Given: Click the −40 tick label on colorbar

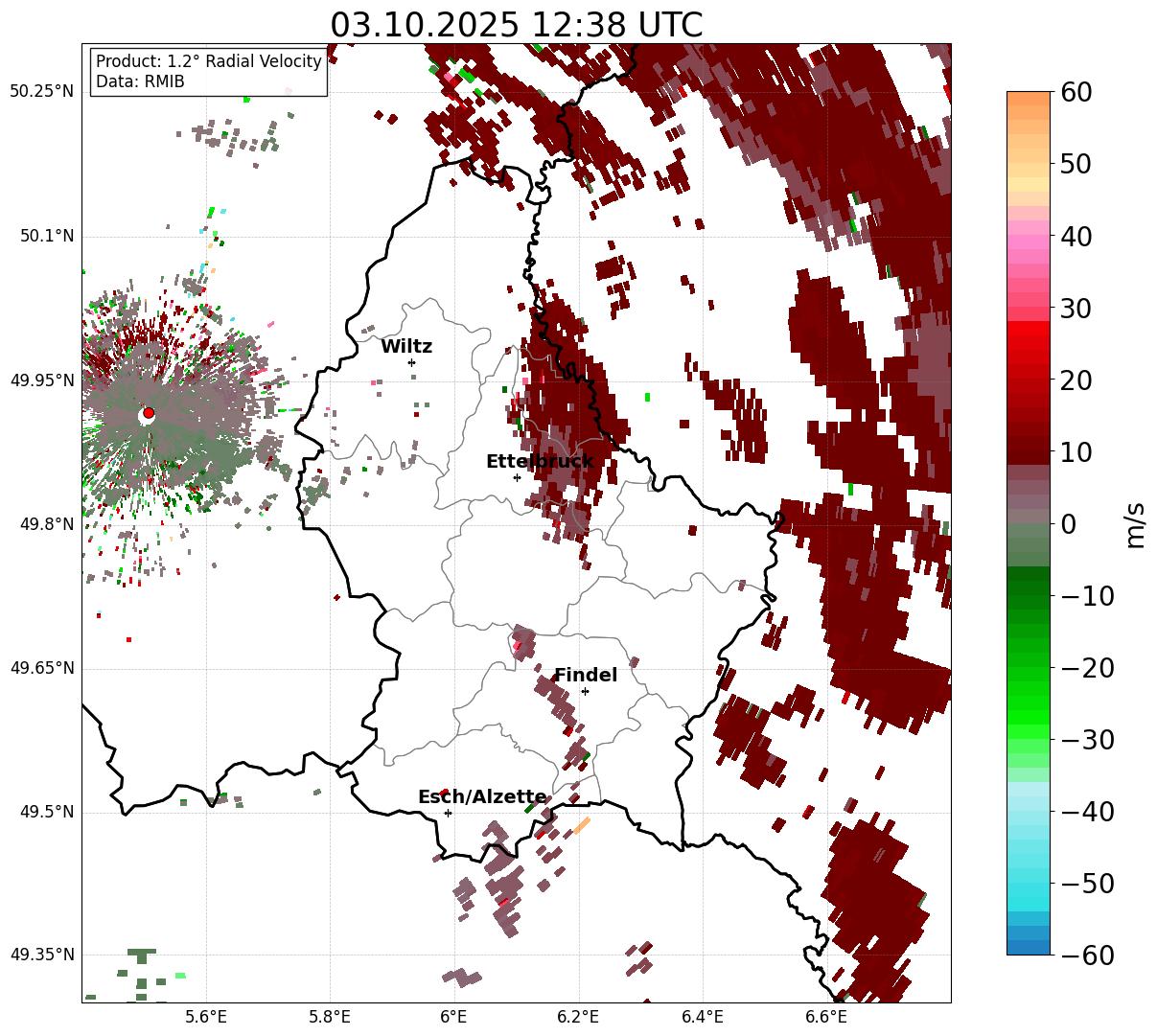Looking at the screenshot, I should click(1087, 811).
